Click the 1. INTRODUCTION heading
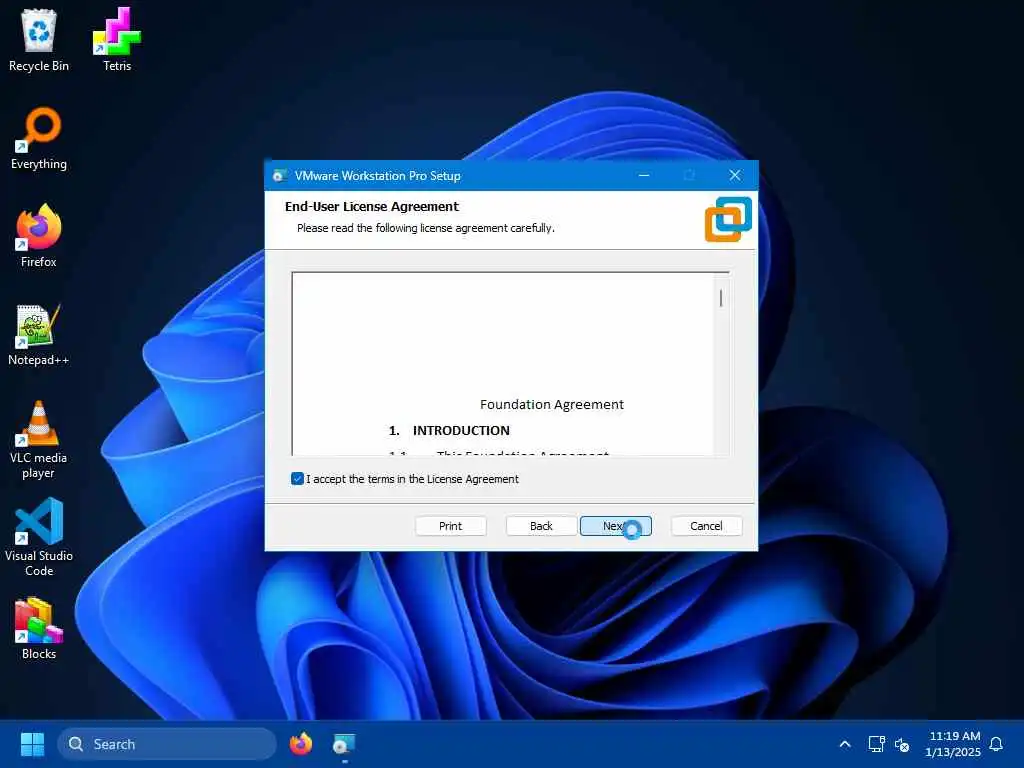 point(449,430)
